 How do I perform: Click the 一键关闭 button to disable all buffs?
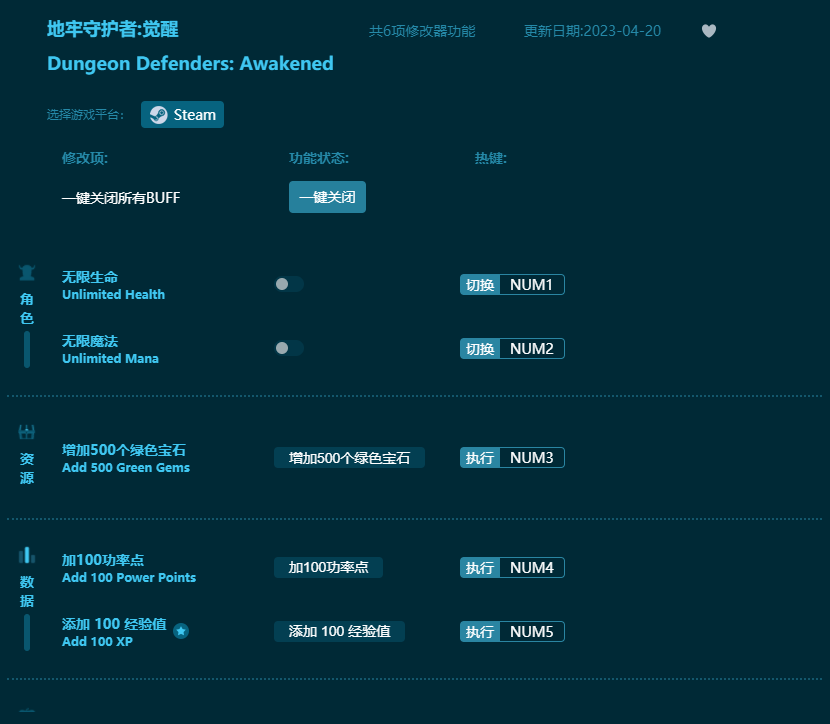click(327, 197)
